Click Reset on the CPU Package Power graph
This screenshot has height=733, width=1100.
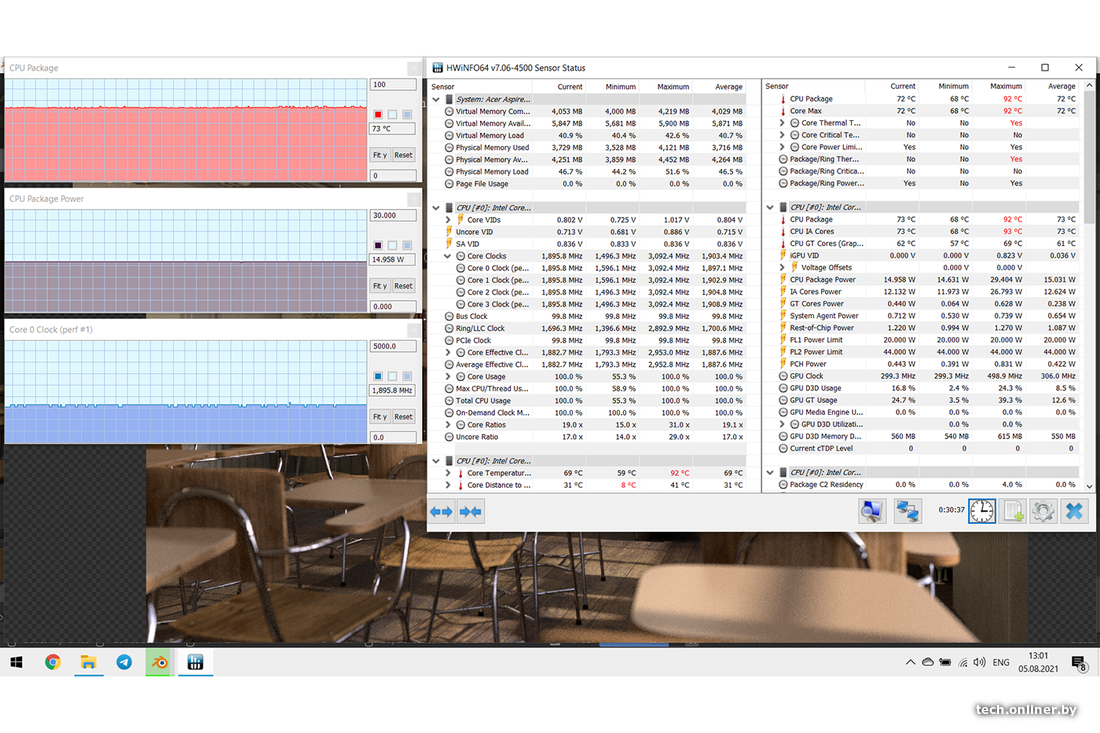(x=403, y=286)
